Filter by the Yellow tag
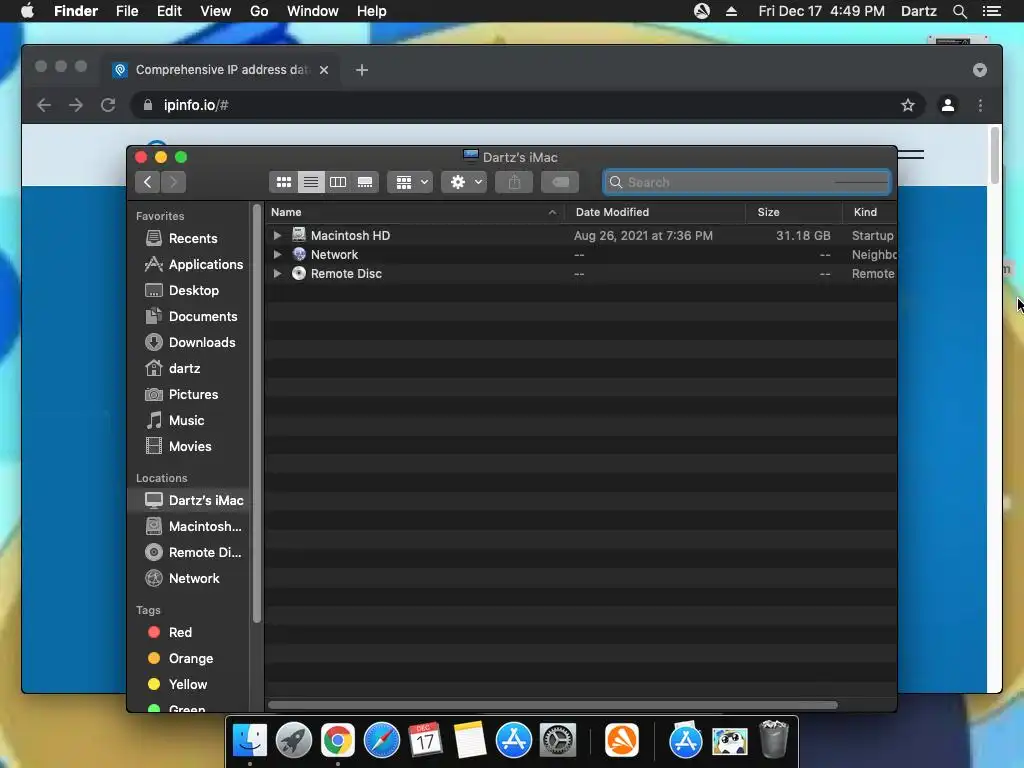 [189, 685]
